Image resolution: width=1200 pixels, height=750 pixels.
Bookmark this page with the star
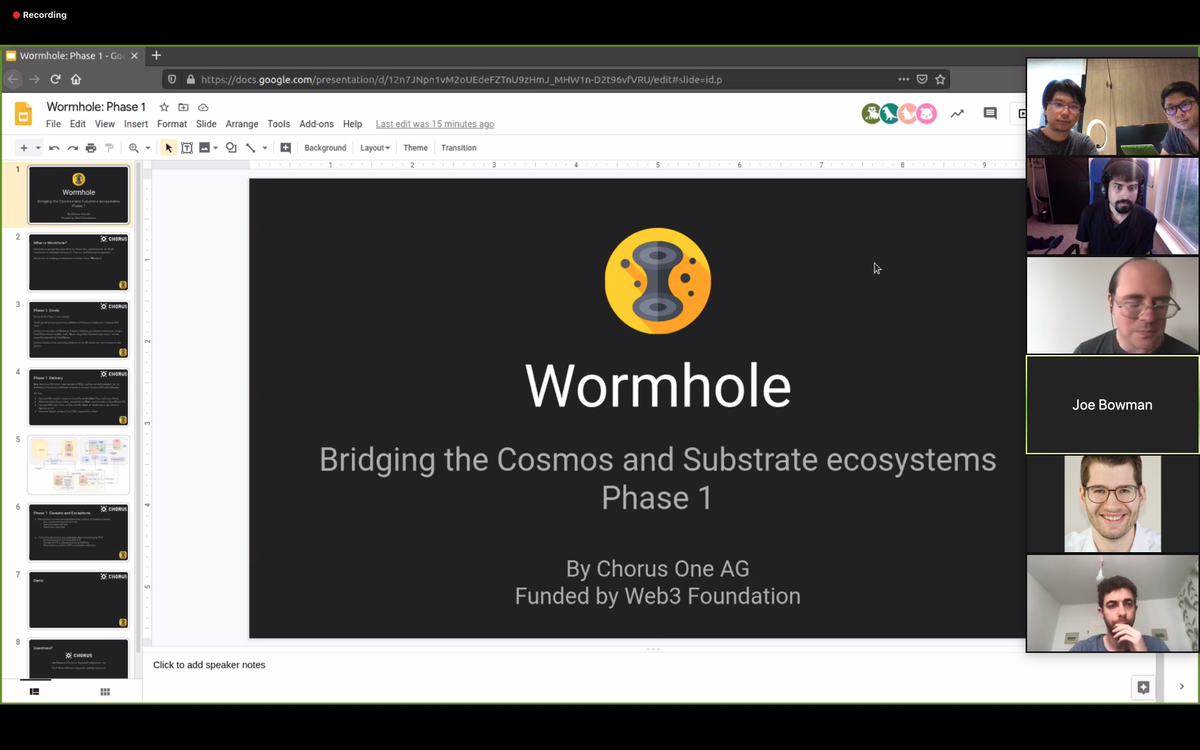click(940, 79)
